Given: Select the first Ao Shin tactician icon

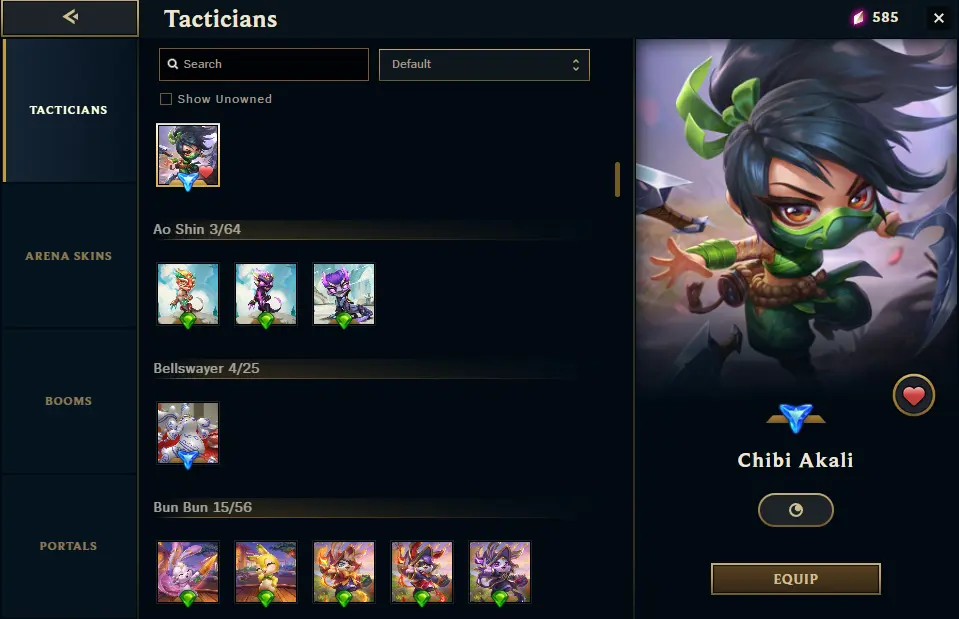Looking at the screenshot, I should [x=188, y=294].
